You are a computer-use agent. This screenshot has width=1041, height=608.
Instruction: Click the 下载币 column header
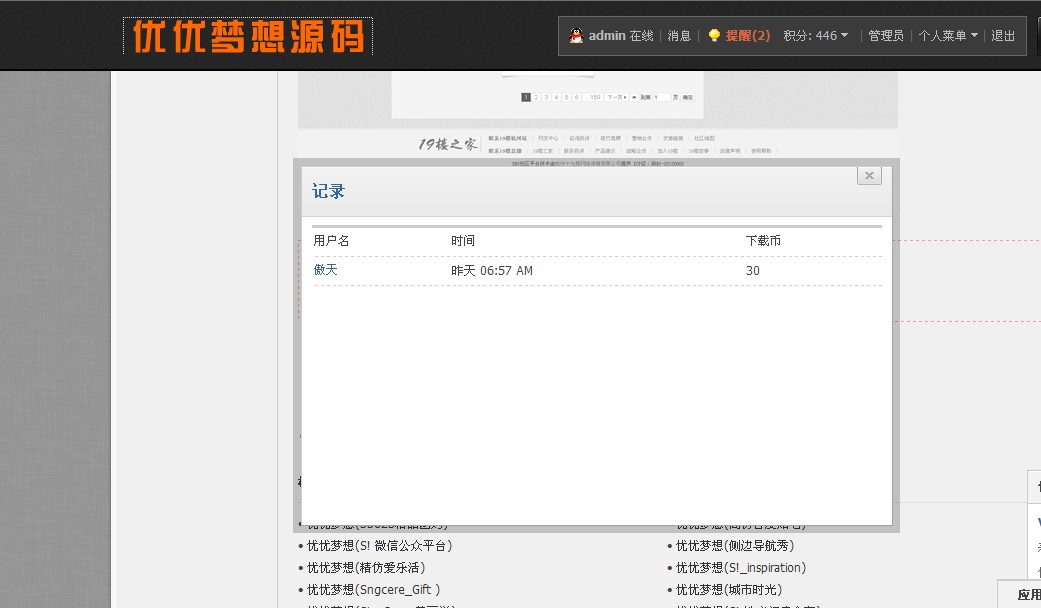(763, 240)
